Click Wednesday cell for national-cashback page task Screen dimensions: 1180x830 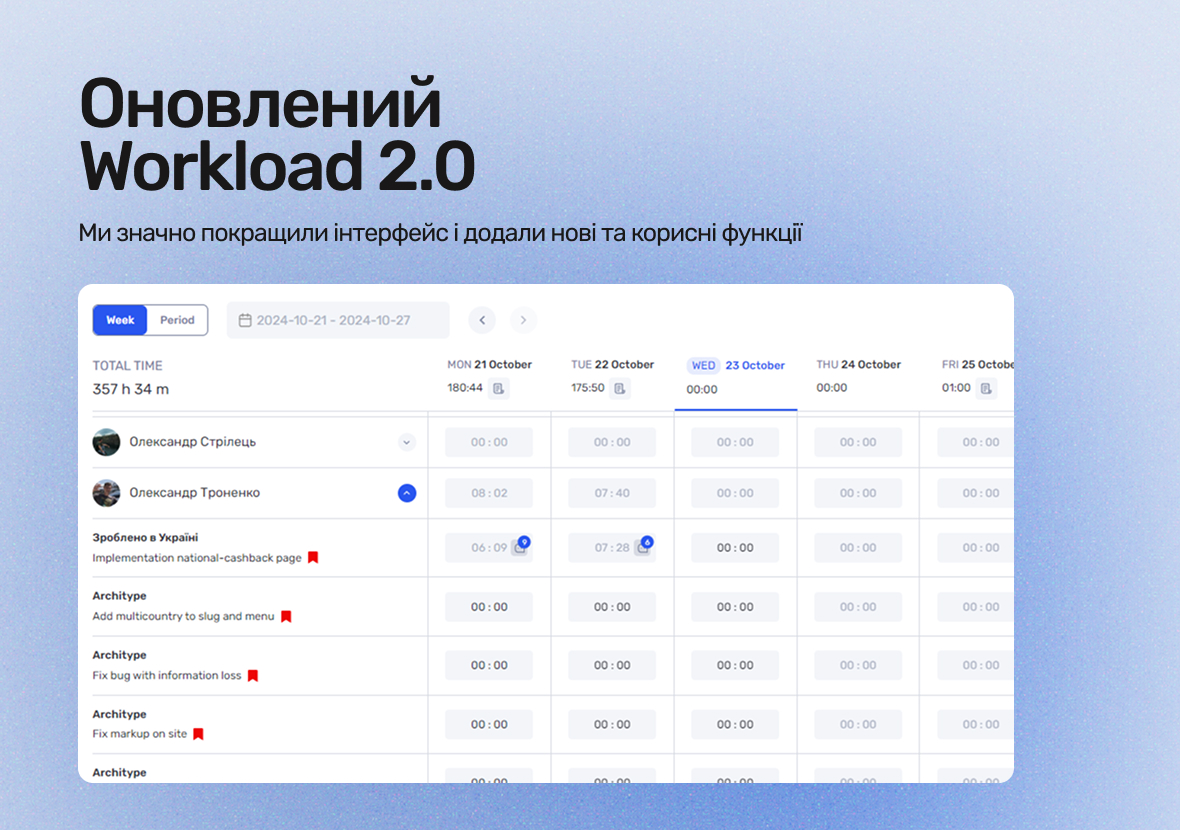[735, 548]
